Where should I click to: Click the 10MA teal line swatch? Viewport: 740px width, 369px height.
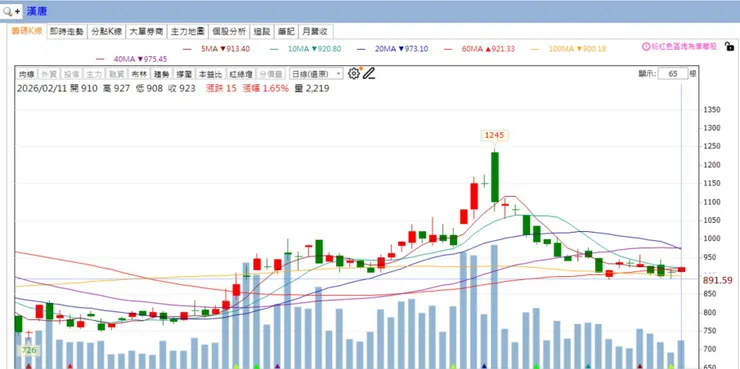[275, 49]
